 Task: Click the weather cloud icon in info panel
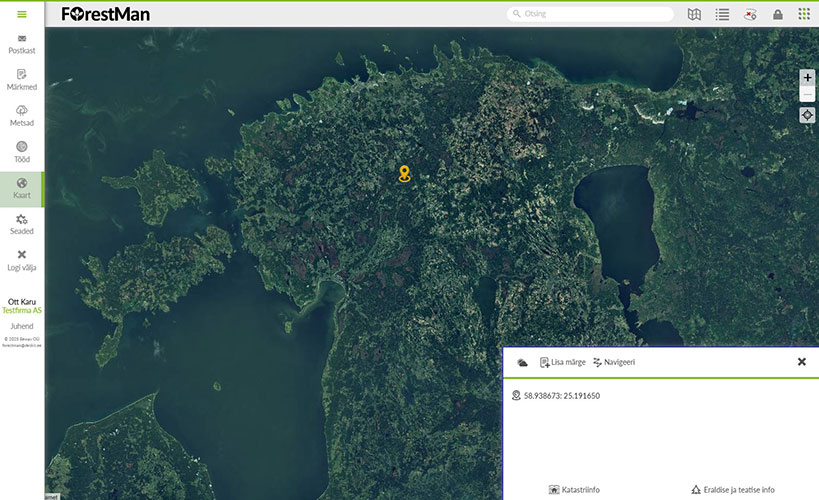click(x=522, y=362)
